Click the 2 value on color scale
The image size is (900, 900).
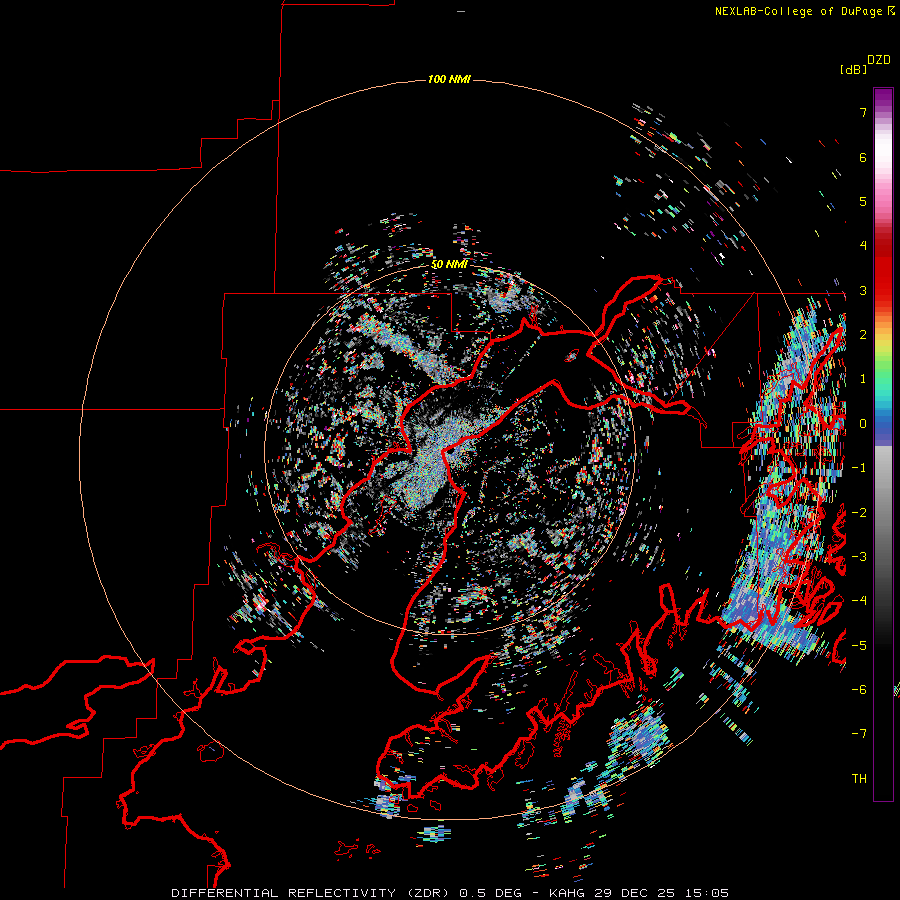tap(863, 335)
